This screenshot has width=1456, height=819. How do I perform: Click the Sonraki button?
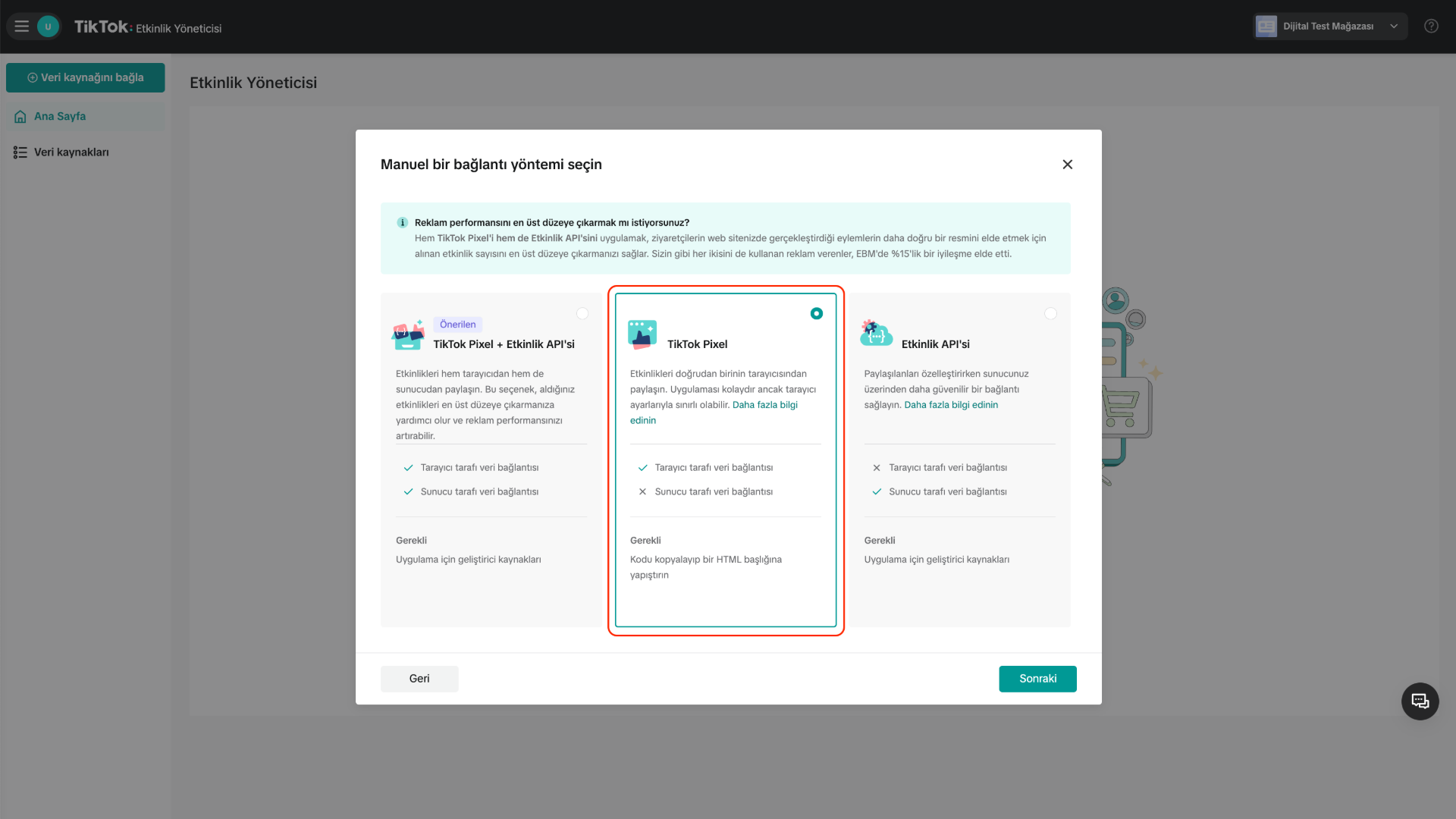tap(1037, 679)
